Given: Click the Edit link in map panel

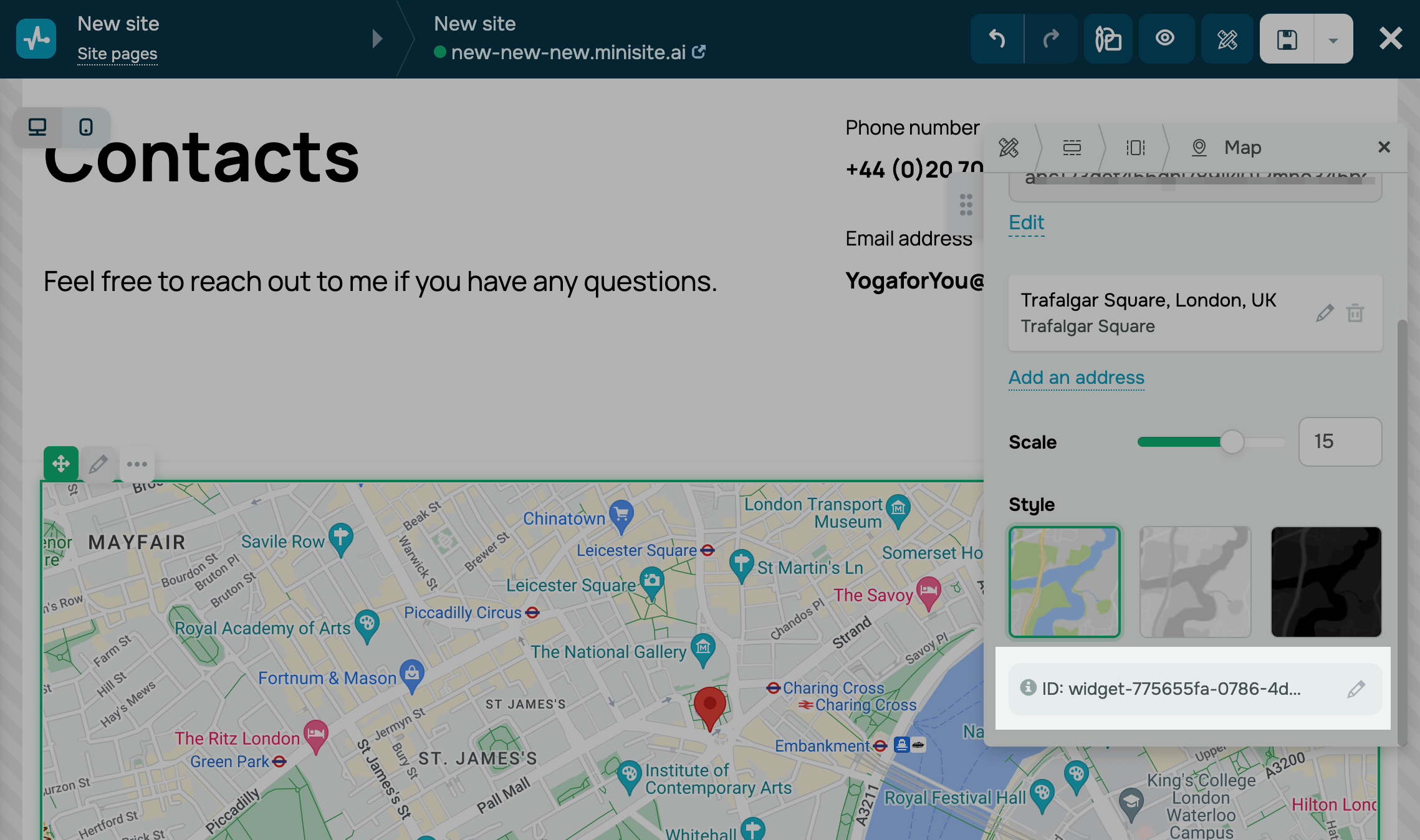Looking at the screenshot, I should [1026, 222].
